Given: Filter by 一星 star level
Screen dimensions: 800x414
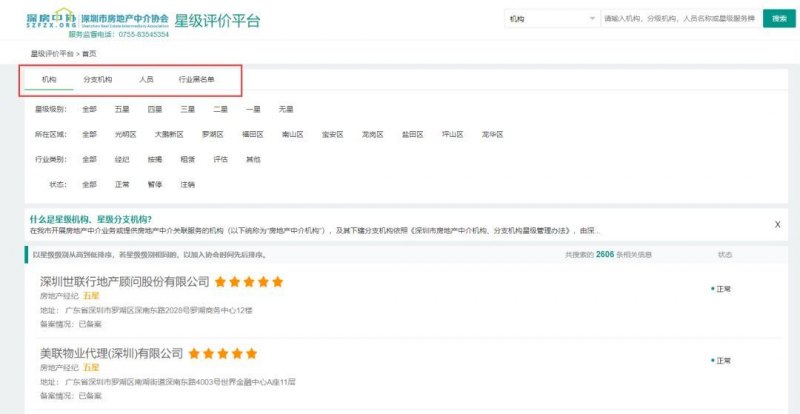Looking at the screenshot, I should coord(253,109).
